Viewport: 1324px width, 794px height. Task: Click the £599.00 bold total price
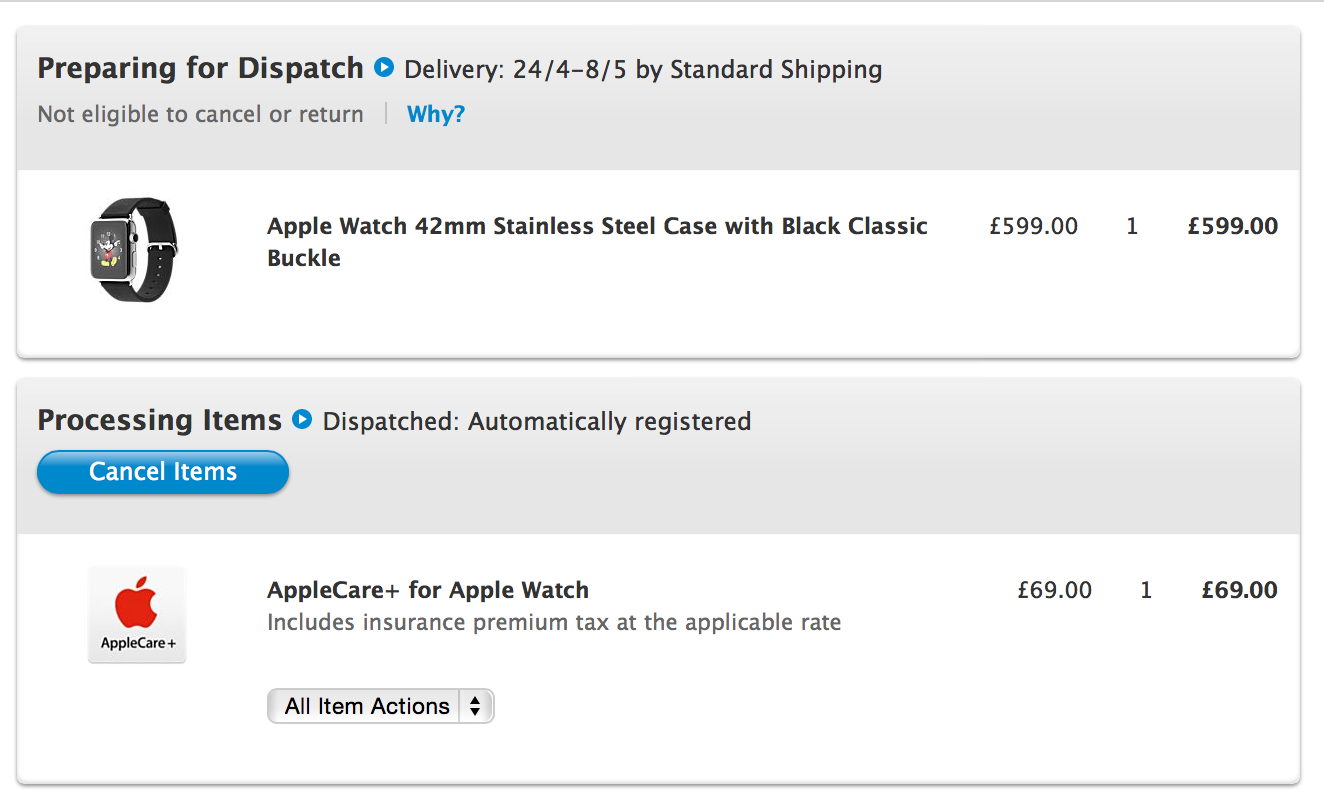1233,226
